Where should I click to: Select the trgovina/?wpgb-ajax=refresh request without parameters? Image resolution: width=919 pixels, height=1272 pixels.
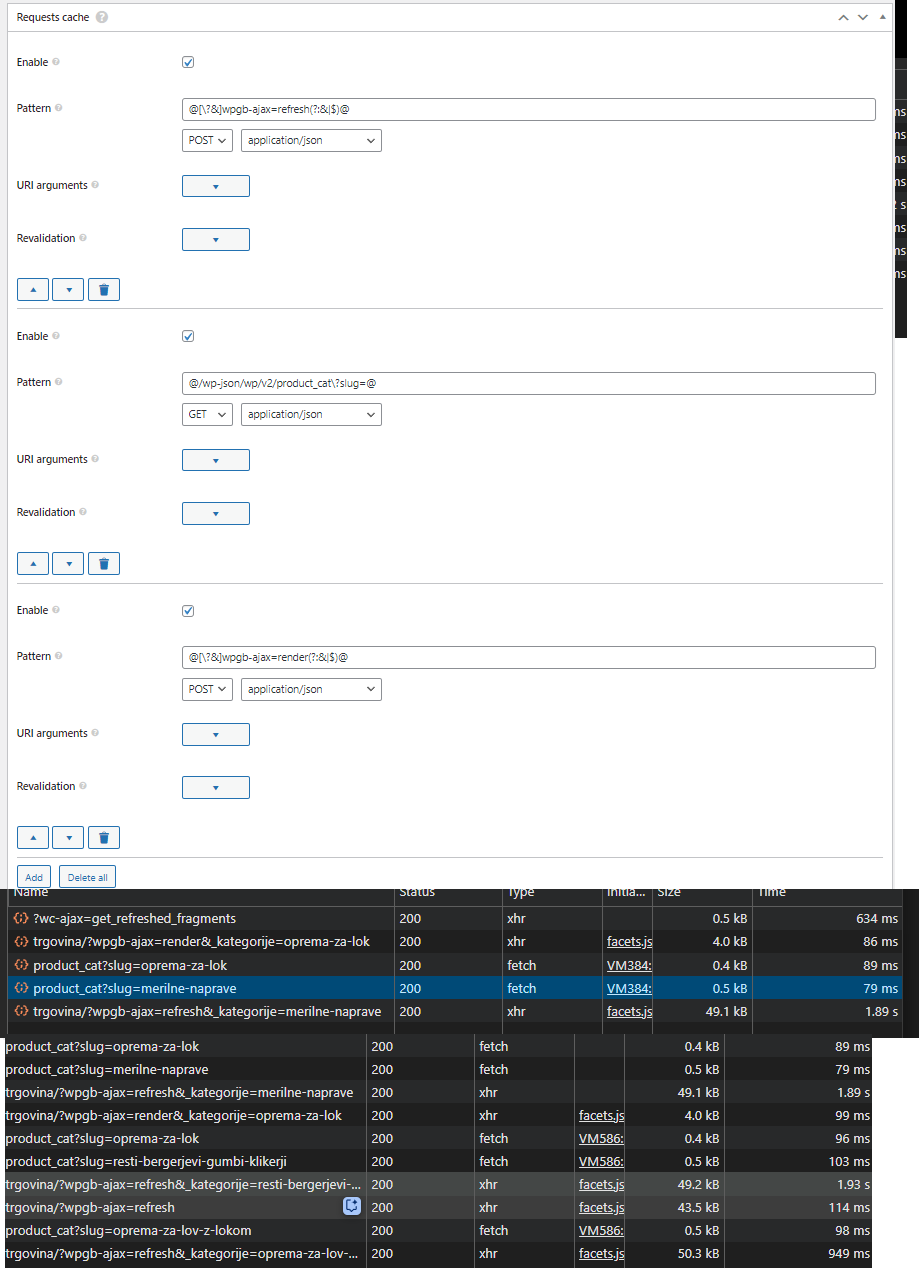(436, 1207)
